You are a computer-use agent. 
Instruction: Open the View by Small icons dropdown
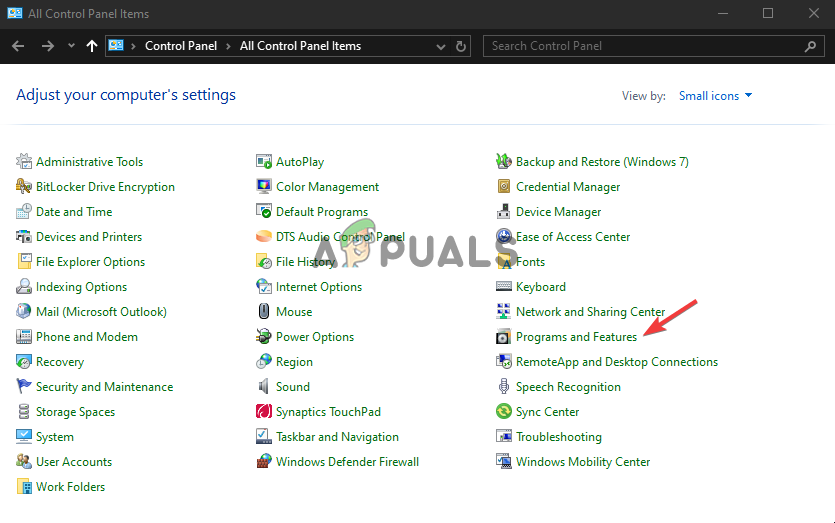point(715,96)
